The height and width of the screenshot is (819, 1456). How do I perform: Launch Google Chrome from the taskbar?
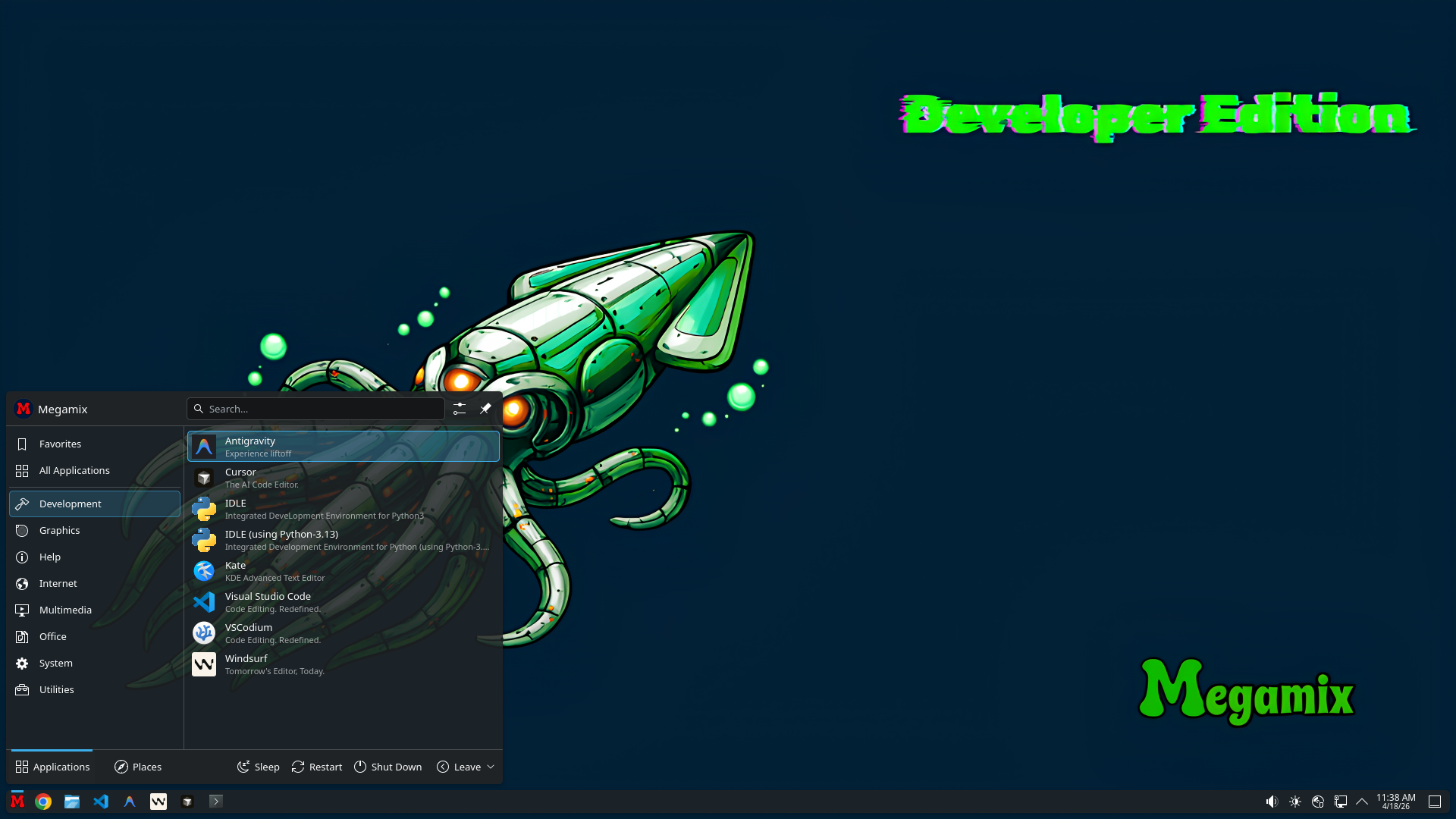tap(43, 801)
